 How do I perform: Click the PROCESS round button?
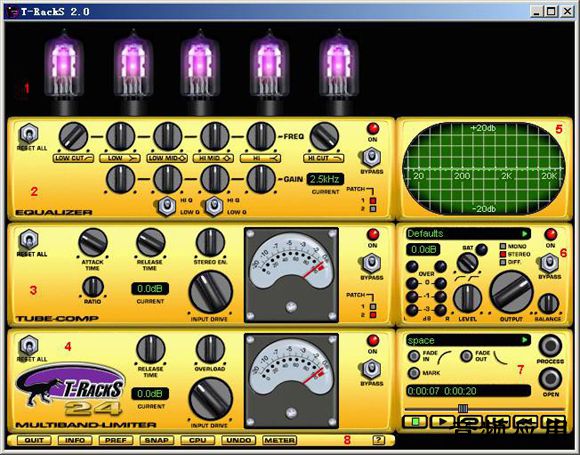pos(550,346)
